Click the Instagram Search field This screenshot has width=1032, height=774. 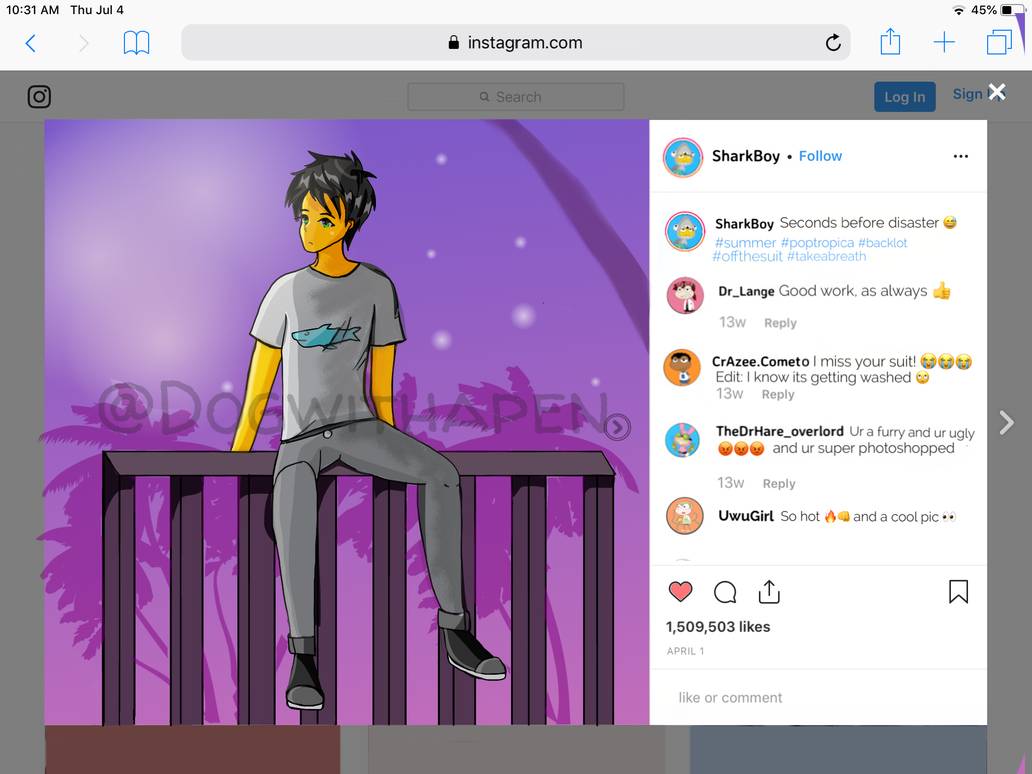pos(516,97)
